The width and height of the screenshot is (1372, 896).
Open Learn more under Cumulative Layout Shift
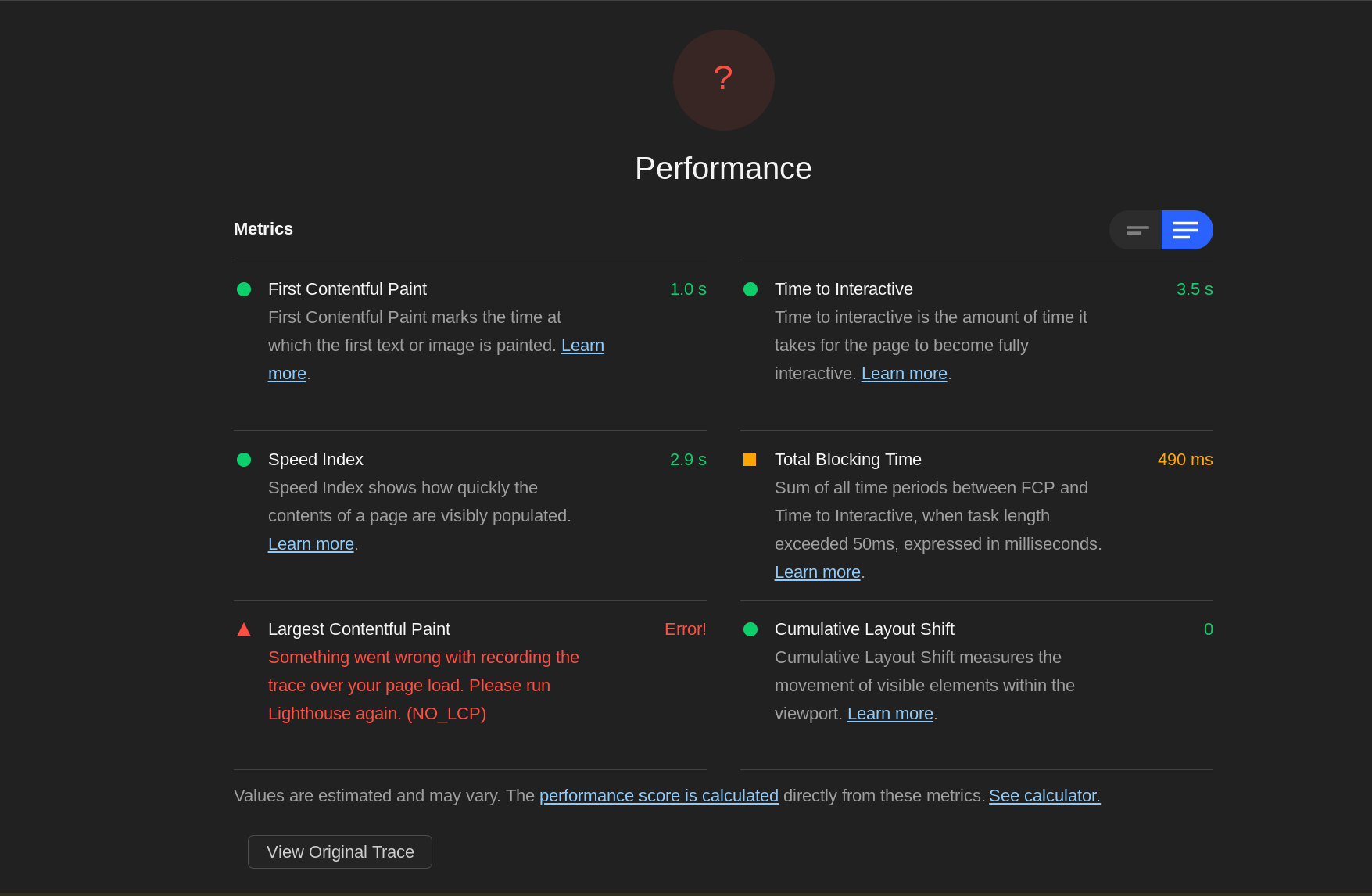point(890,713)
